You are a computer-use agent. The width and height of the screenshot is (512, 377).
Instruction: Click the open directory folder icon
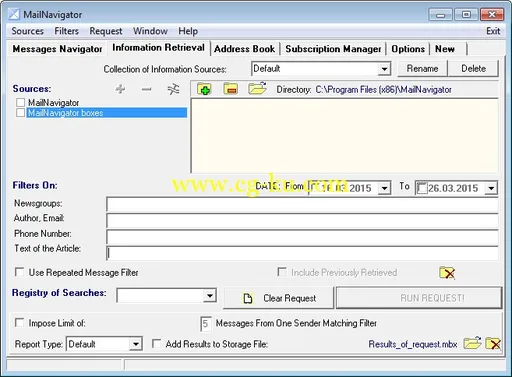[257, 88]
